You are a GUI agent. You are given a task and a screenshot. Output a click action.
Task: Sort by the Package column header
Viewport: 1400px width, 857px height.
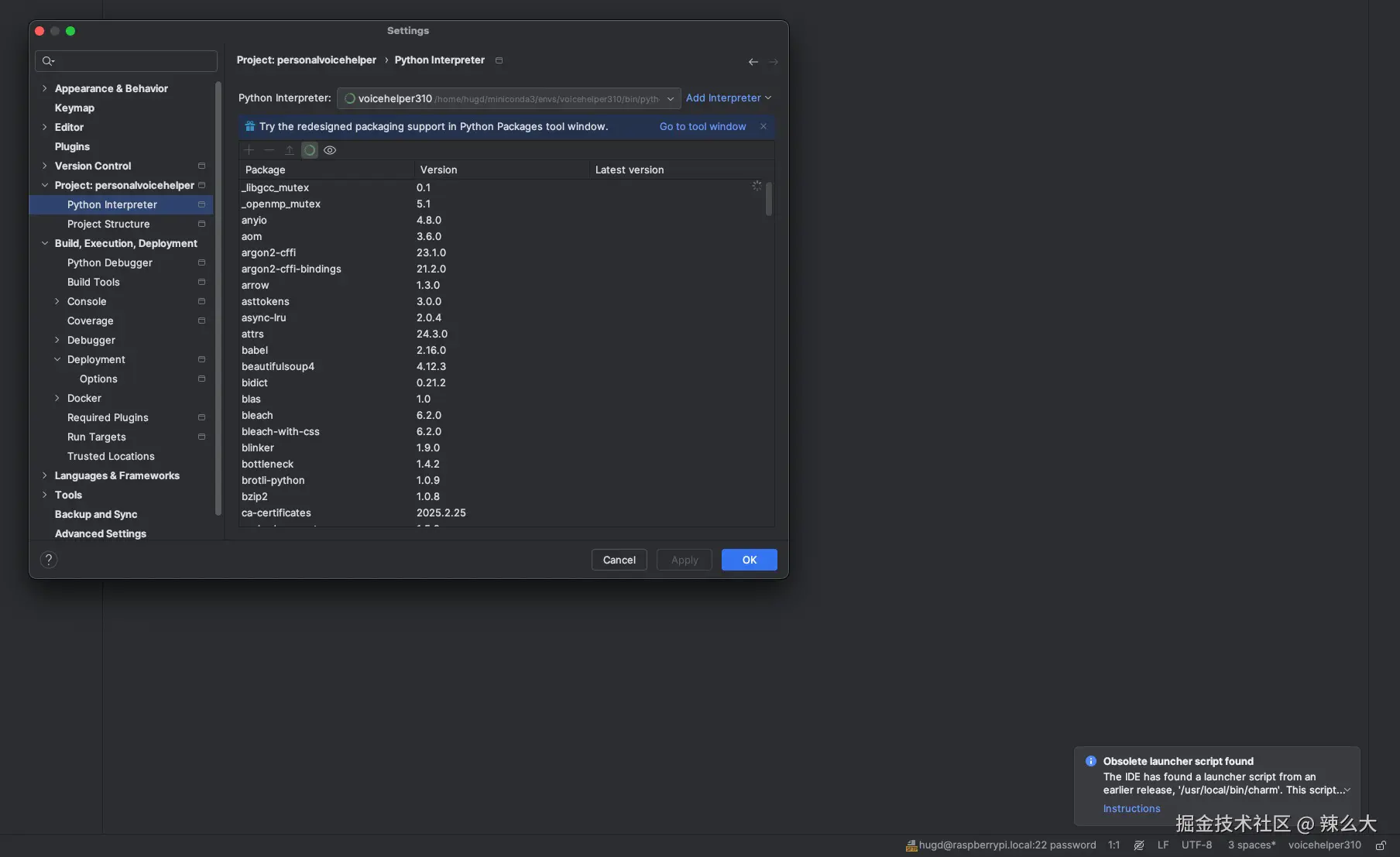coord(327,170)
